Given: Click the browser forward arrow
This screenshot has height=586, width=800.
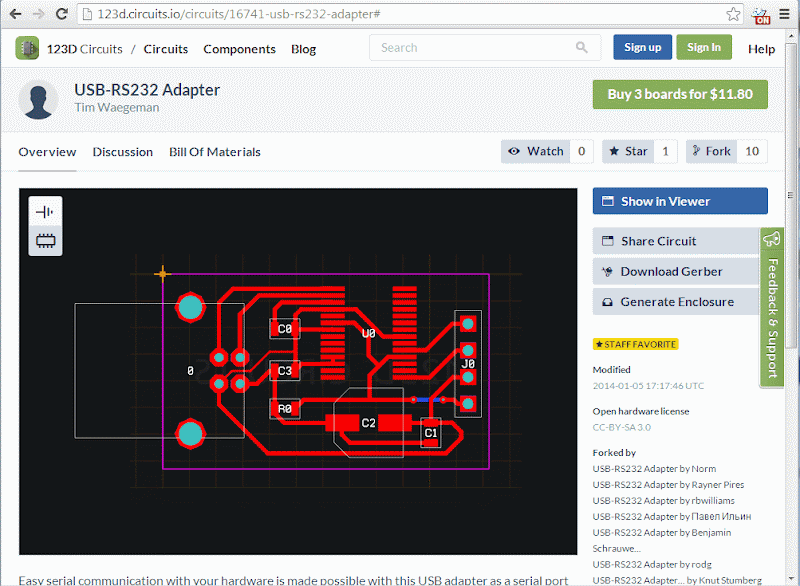Looking at the screenshot, I should coord(38,14).
